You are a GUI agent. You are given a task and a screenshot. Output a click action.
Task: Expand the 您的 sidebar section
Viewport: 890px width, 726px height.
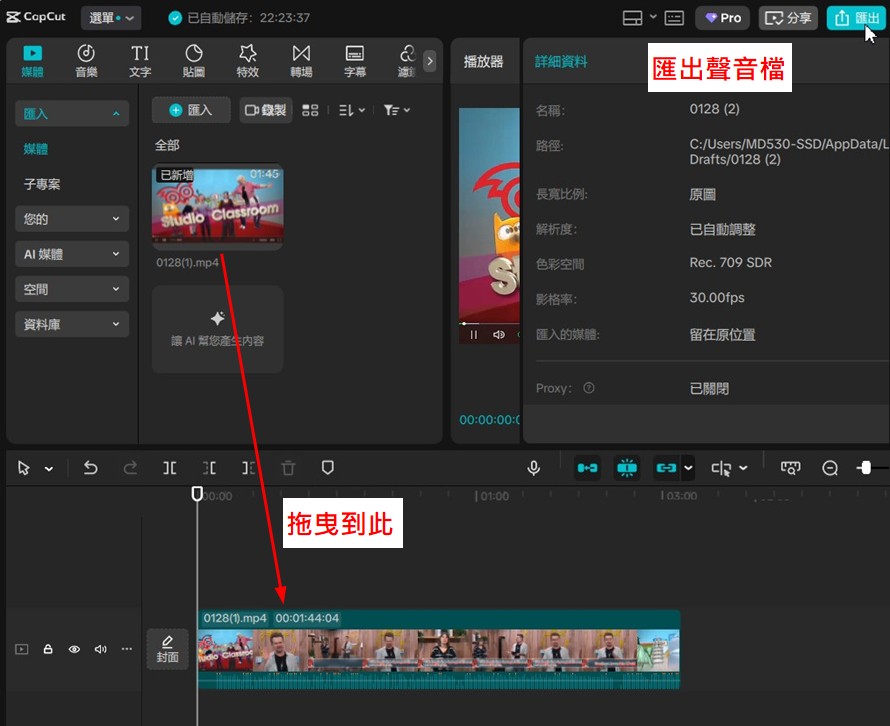point(72,219)
